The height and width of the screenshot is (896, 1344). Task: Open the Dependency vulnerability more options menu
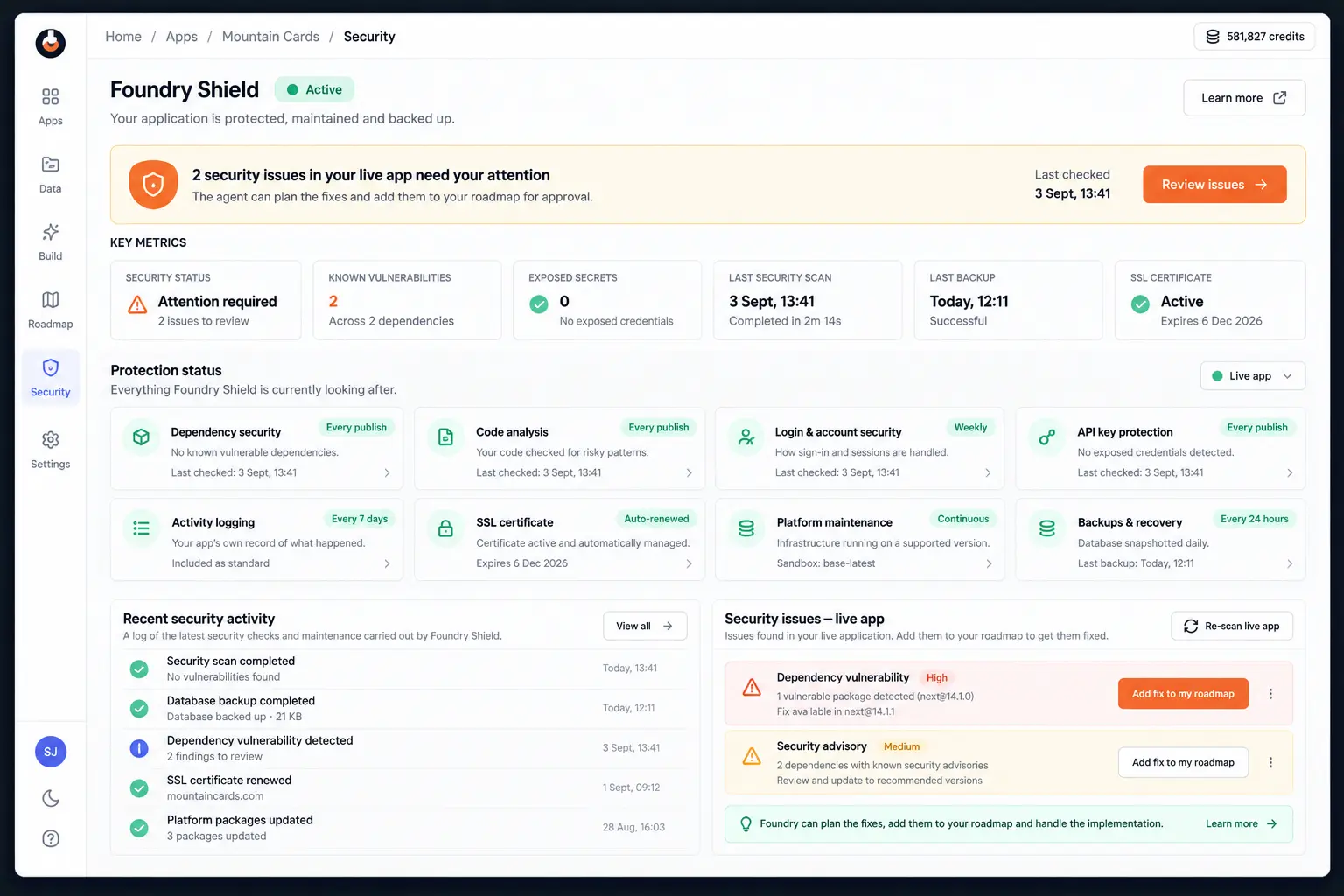coord(1271,694)
